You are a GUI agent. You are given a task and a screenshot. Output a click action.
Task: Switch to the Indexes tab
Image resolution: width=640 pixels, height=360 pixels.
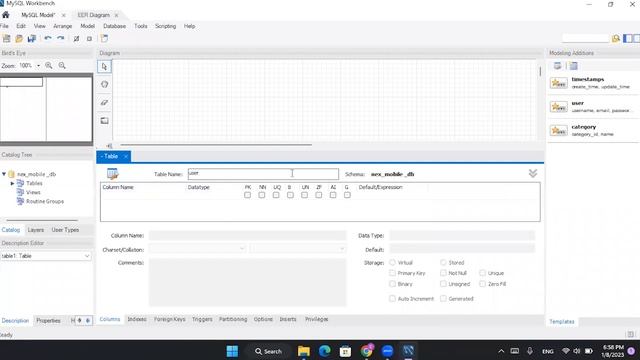(137, 319)
